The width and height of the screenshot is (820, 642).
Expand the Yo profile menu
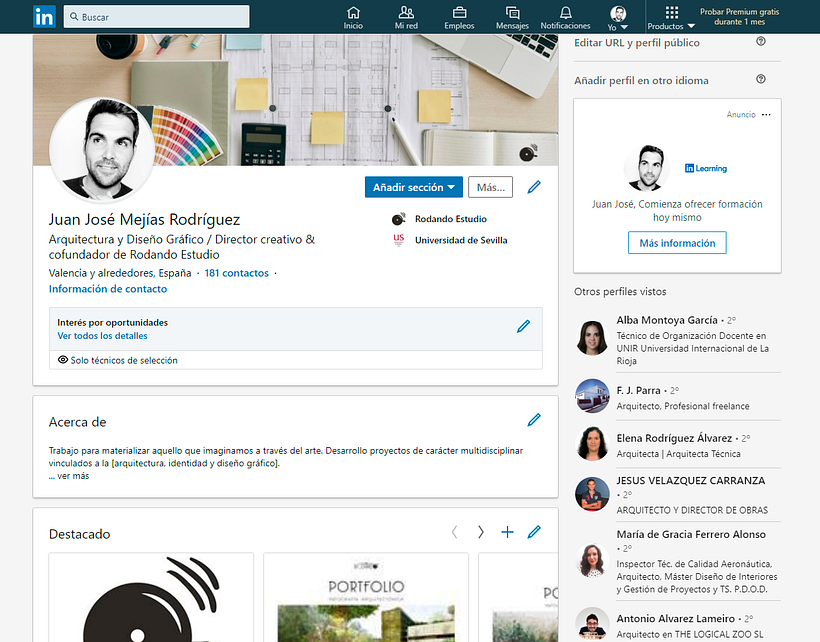pos(619,17)
